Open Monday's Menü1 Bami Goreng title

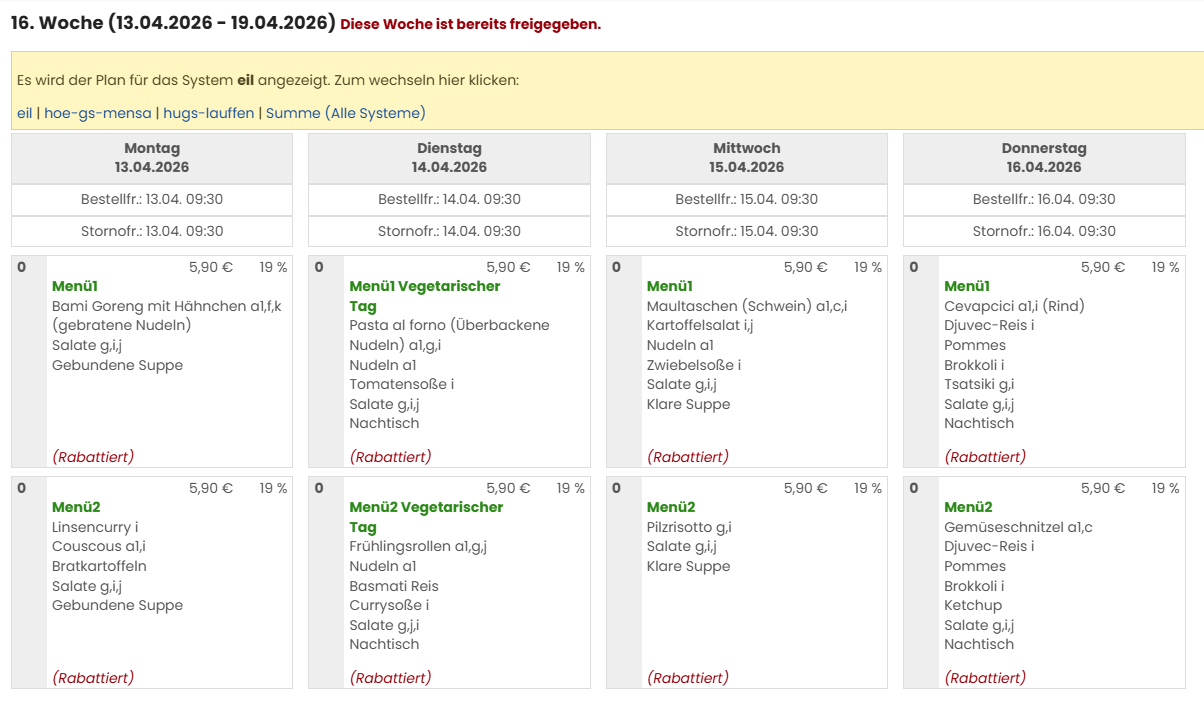[76, 286]
